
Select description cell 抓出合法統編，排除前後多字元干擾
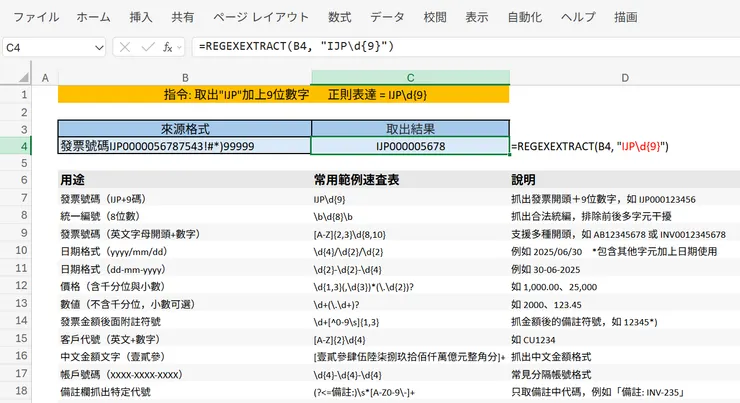tap(625, 216)
